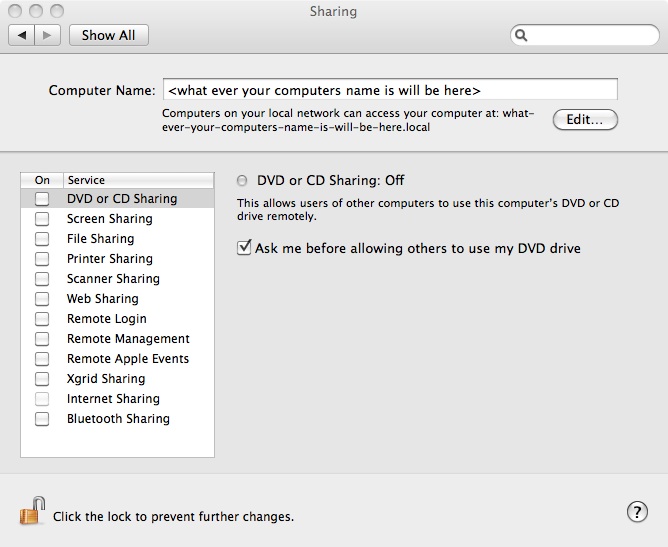The height and width of the screenshot is (547, 668).
Task: Click the Show All button
Action: click(x=108, y=35)
